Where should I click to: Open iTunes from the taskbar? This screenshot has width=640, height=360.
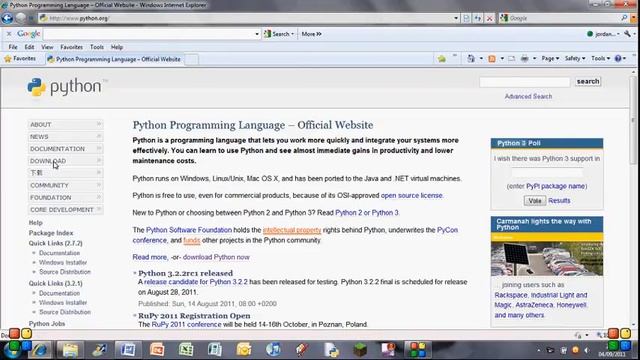coord(273,350)
